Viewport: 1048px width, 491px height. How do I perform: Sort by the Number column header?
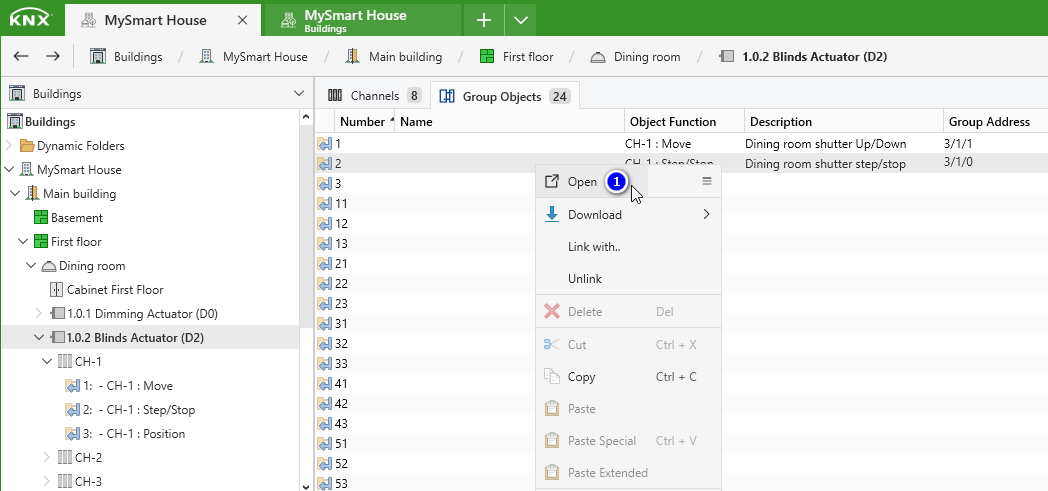pos(366,122)
